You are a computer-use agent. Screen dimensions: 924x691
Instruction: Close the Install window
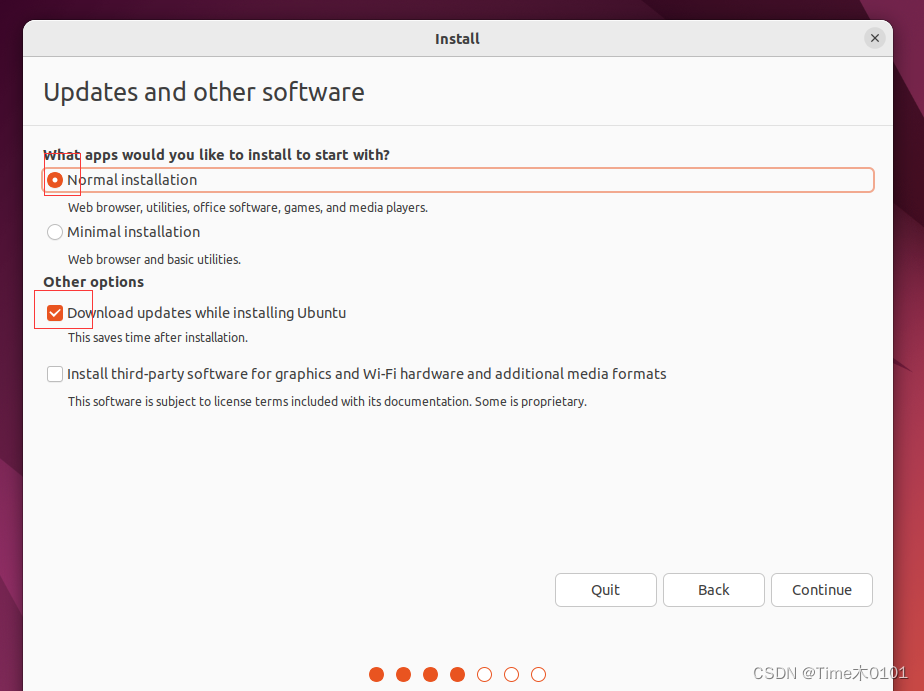874,38
